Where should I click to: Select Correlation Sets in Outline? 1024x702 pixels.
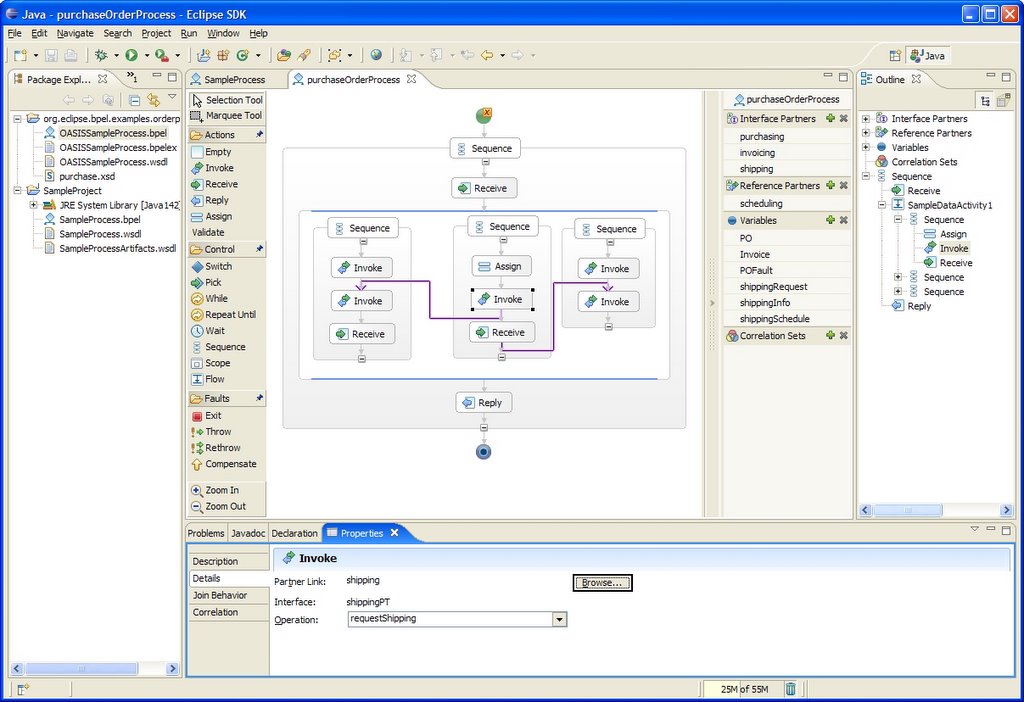click(x=924, y=162)
